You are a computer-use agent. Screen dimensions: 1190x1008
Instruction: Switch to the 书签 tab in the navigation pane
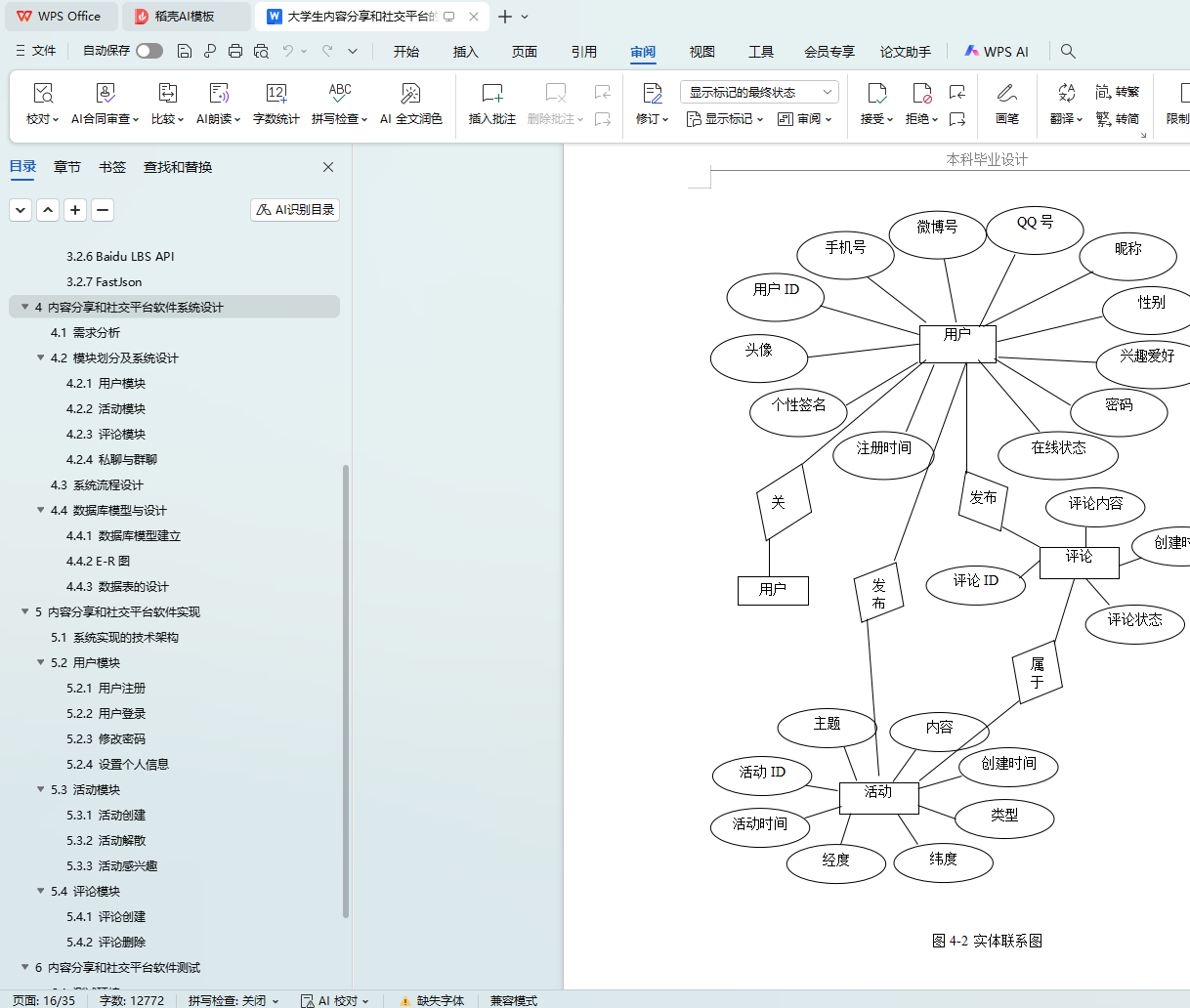pos(112,167)
